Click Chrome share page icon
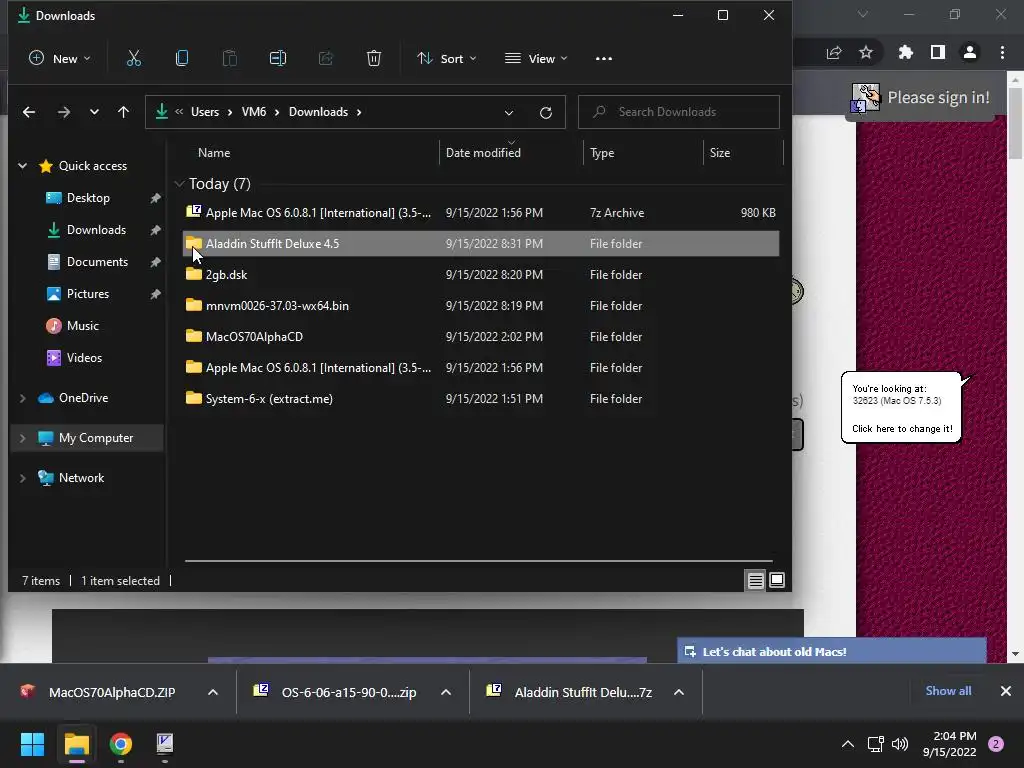1024x768 pixels. [834, 52]
